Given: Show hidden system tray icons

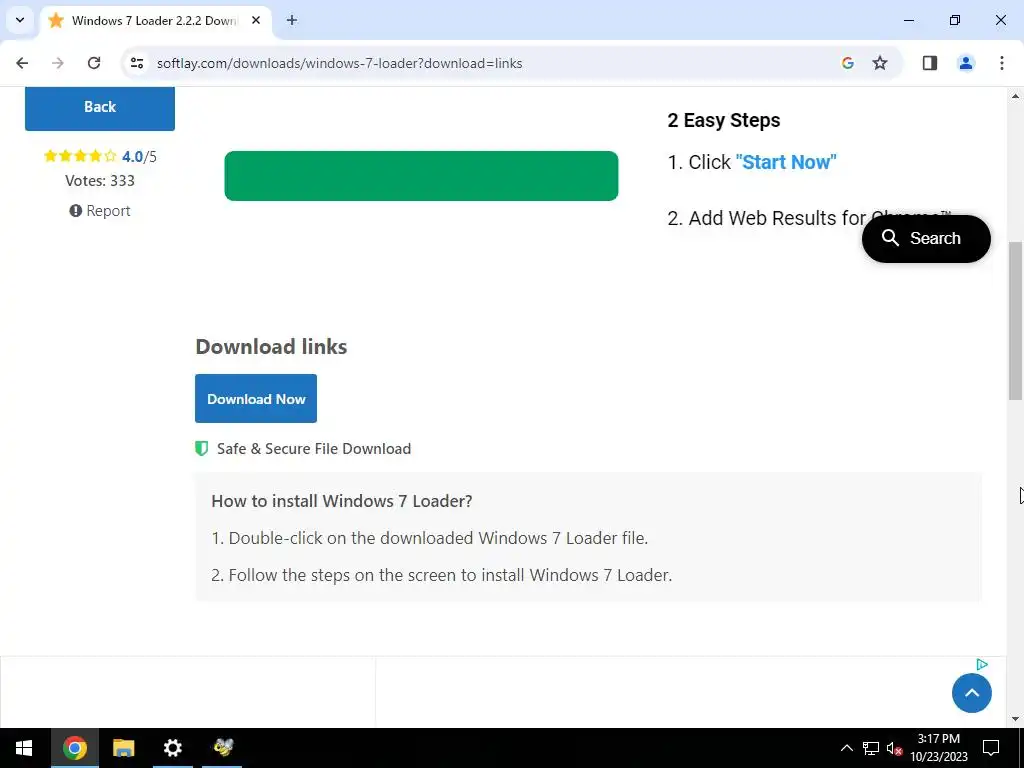Looking at the screenshot, I should coord(846,748).
